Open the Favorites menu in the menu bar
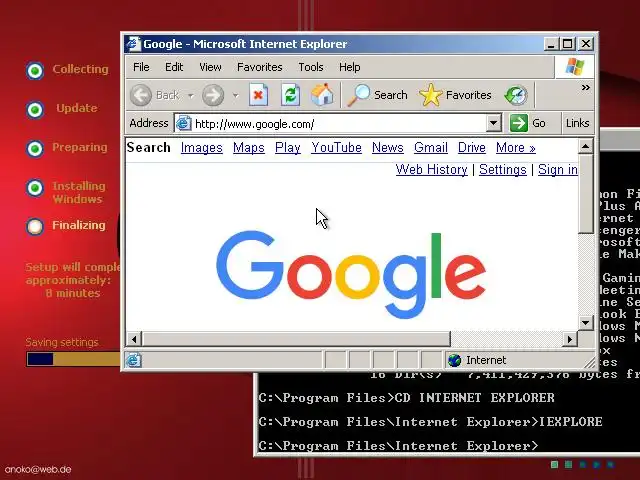The height and width of the screenshot is (480, 640). click(260, 67)
